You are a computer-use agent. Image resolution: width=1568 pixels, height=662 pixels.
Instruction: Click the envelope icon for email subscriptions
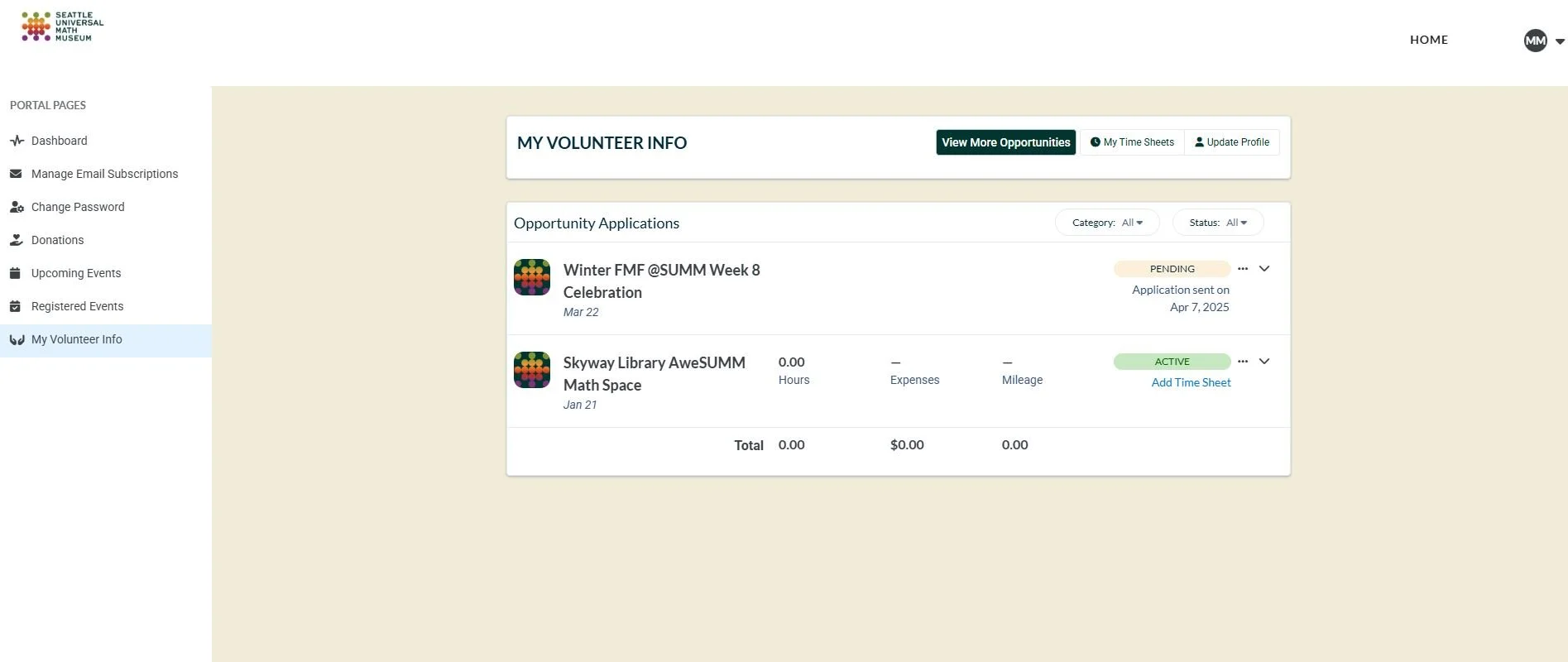[16, 174]
